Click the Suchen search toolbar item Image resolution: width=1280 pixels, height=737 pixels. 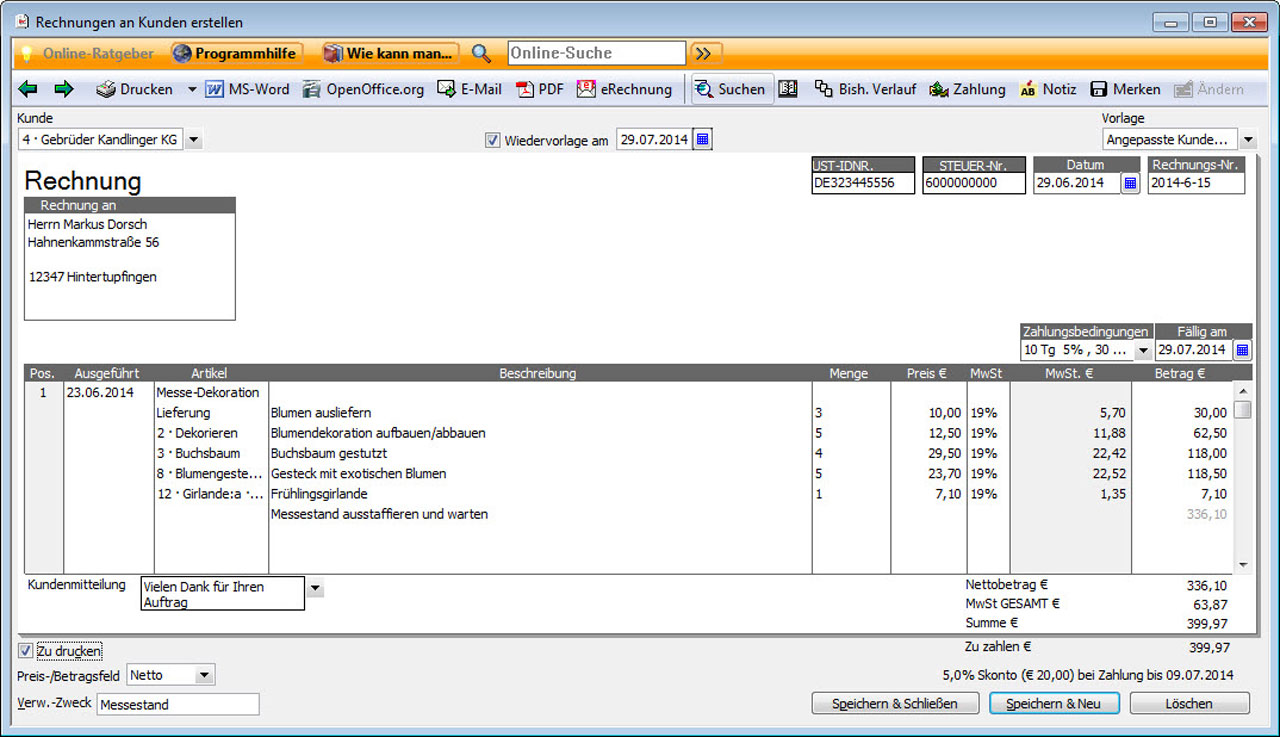coord(731,89)
